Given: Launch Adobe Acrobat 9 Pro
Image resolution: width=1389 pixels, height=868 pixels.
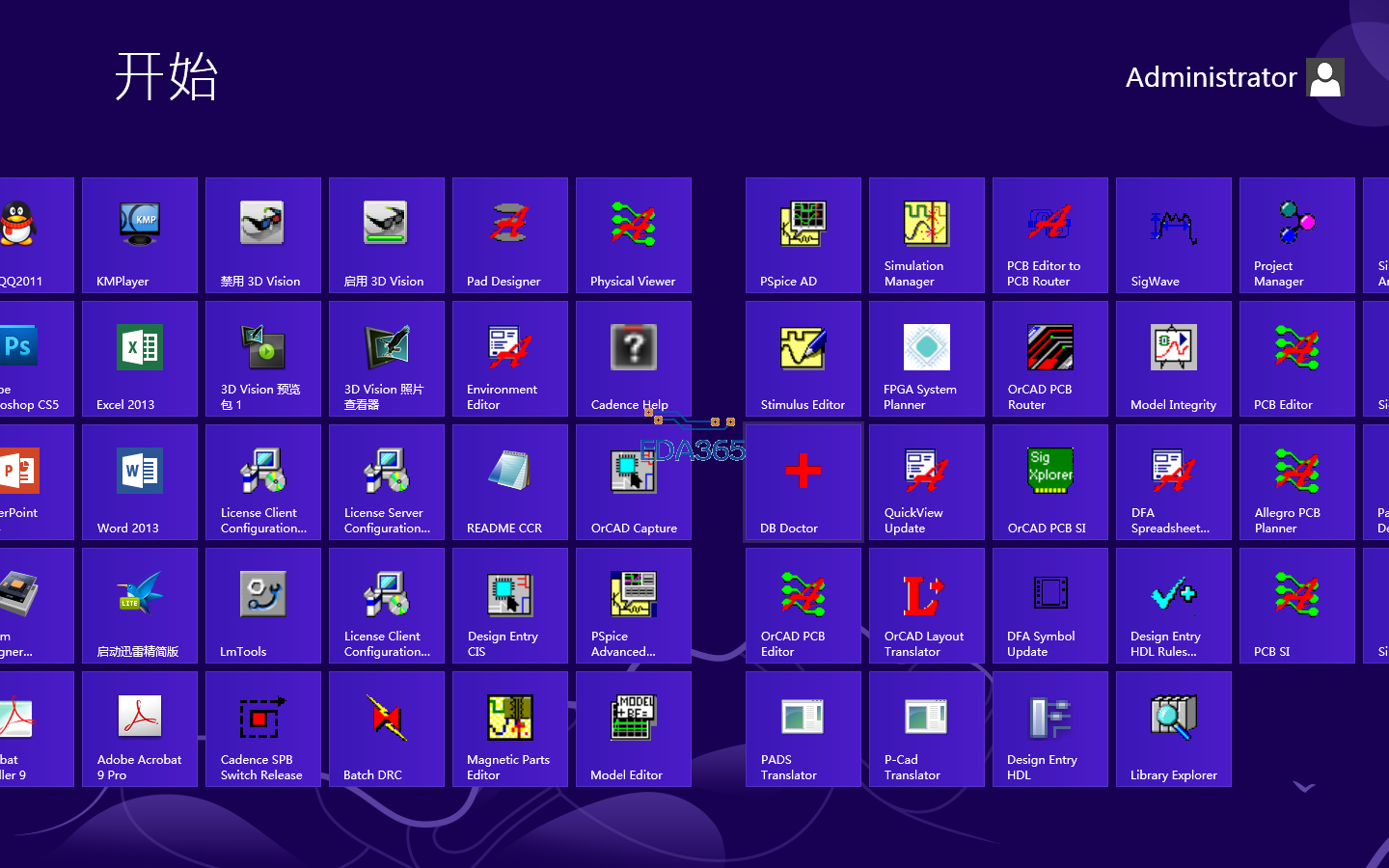Looking at the screenshot, I should coord(140,729).
